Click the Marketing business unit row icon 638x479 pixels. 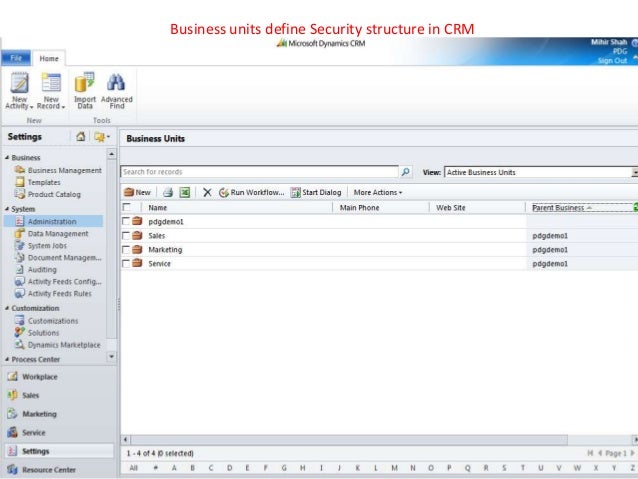click(x=137, y=249)
